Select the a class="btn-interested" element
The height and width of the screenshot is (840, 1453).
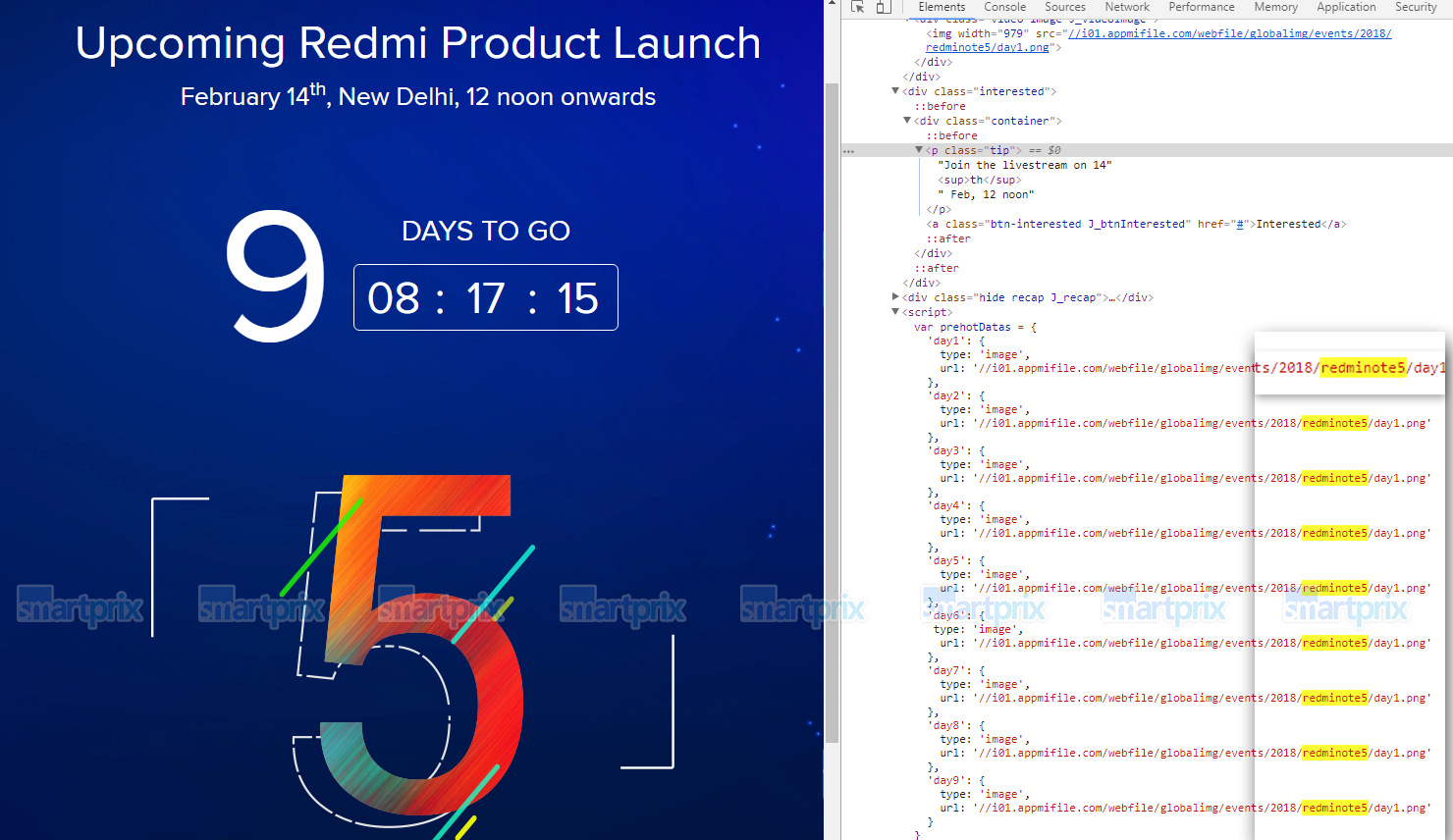point(1136,224)
